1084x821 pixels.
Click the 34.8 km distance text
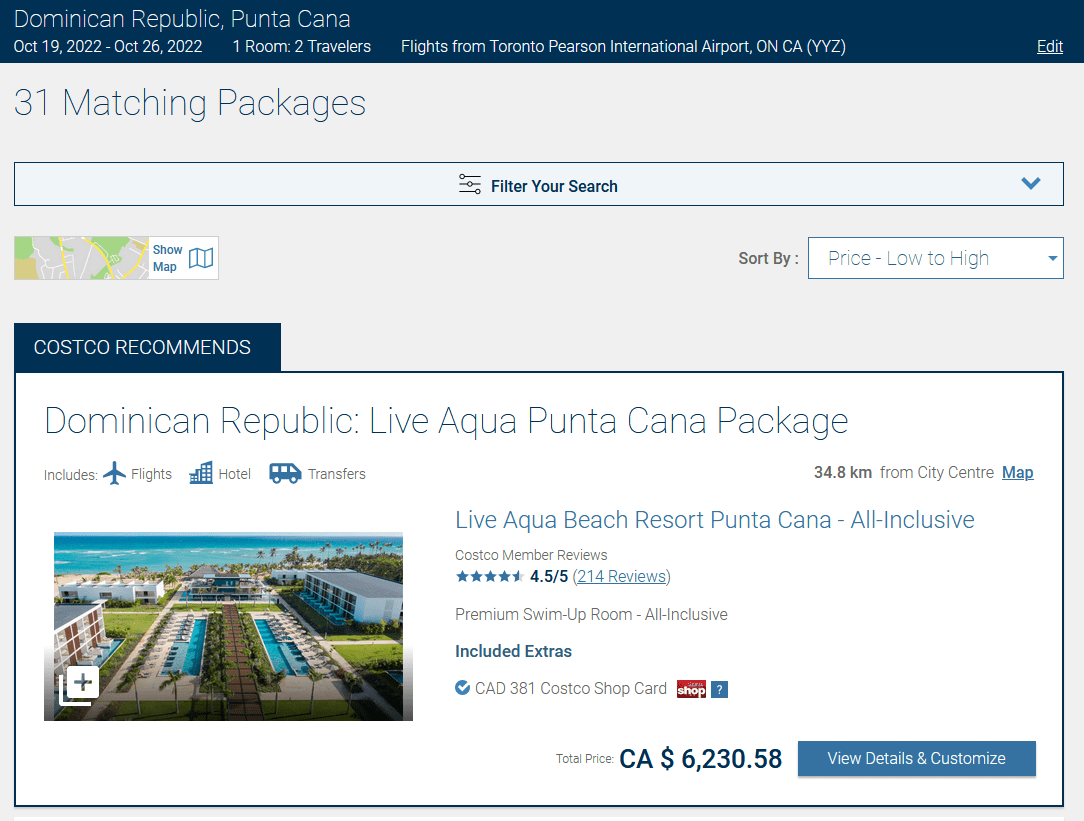coord(843,473)
